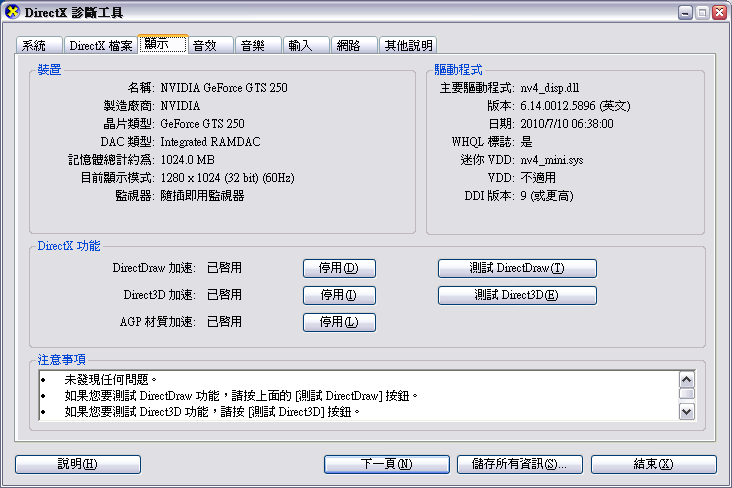Screen dimensions: 732x488
Task: Click 儲存所有資訊(S)... button
Action: tap(520, 464)
